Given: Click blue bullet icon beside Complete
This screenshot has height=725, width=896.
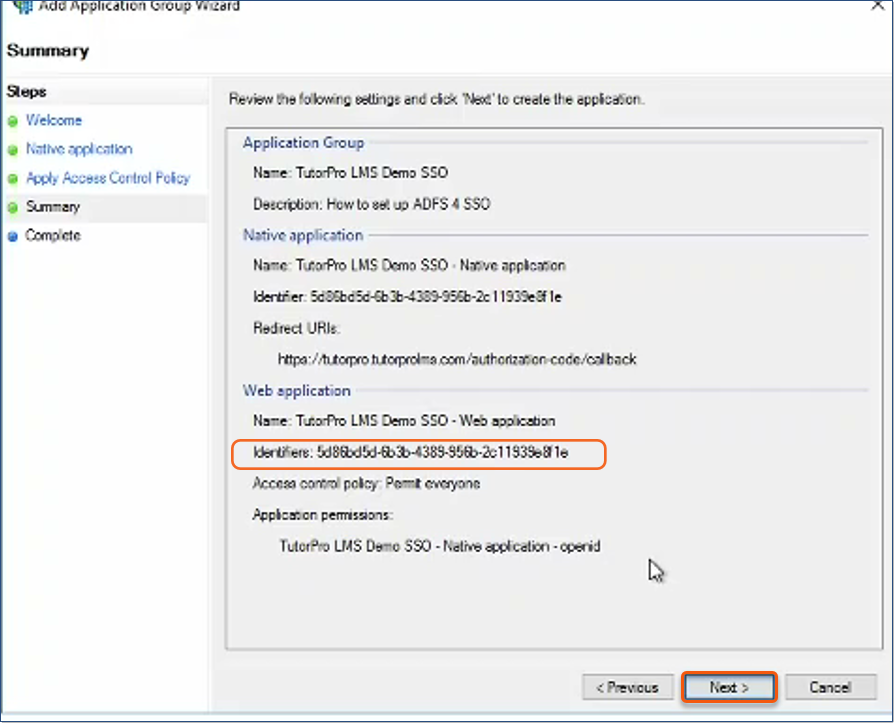Looking at the screenshot, I should click(13, 237).
